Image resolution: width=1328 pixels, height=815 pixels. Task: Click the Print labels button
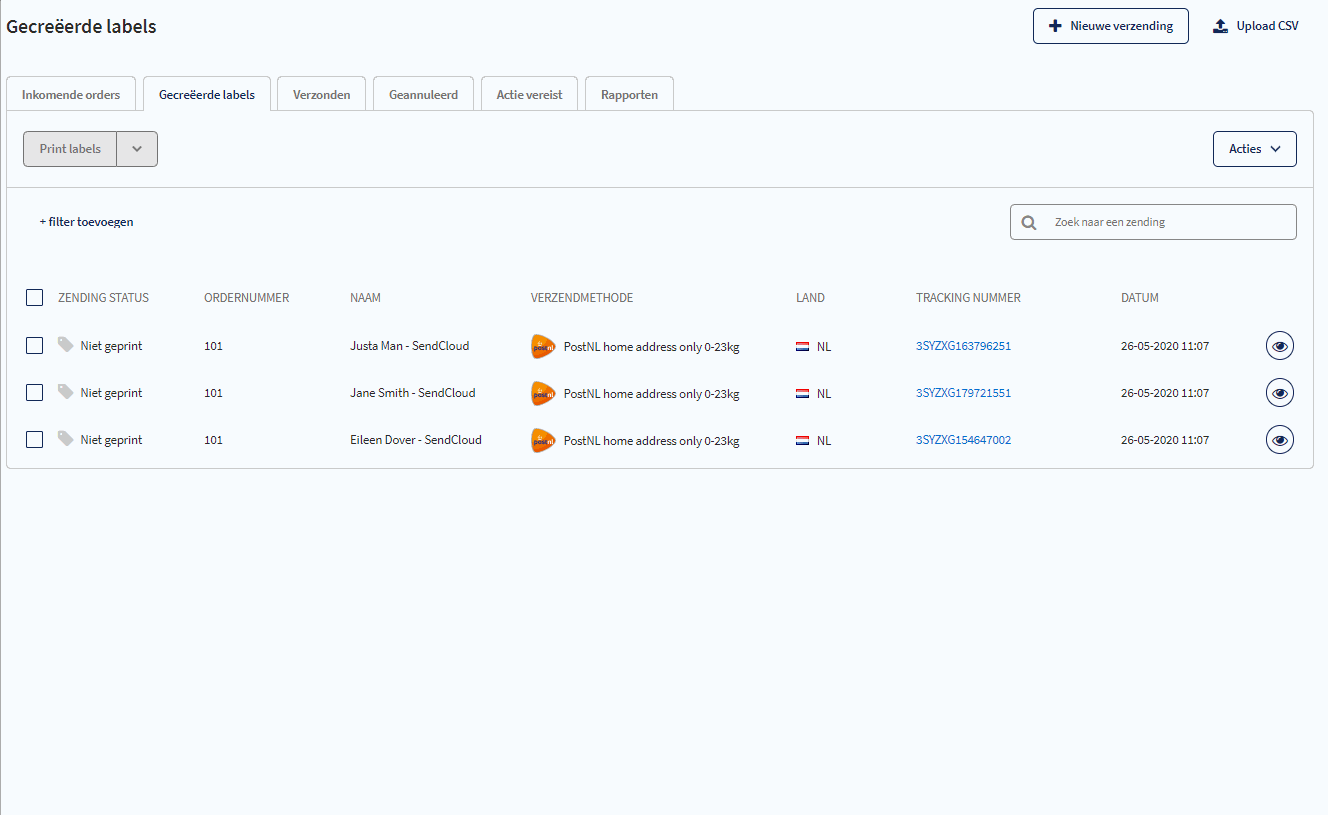pos(70,149)
